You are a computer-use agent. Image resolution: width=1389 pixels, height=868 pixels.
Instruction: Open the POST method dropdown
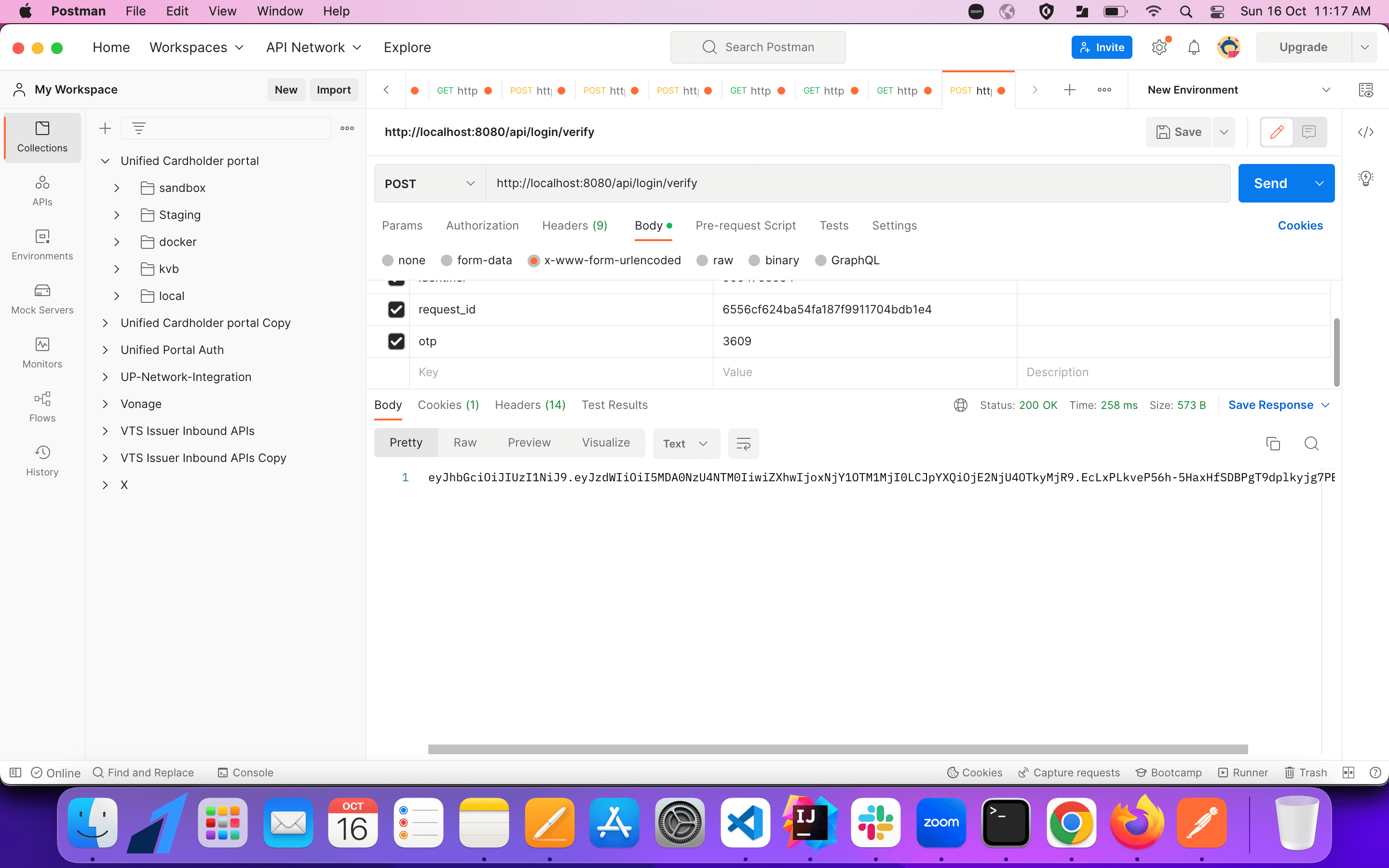tap(430, 184)
